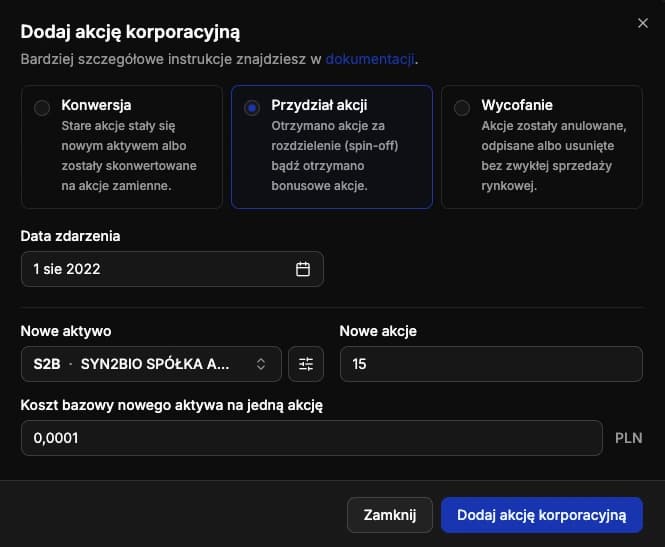Click the up-down chevron in the S2B selector
665x547 pixels.
(x=261, y=364)
